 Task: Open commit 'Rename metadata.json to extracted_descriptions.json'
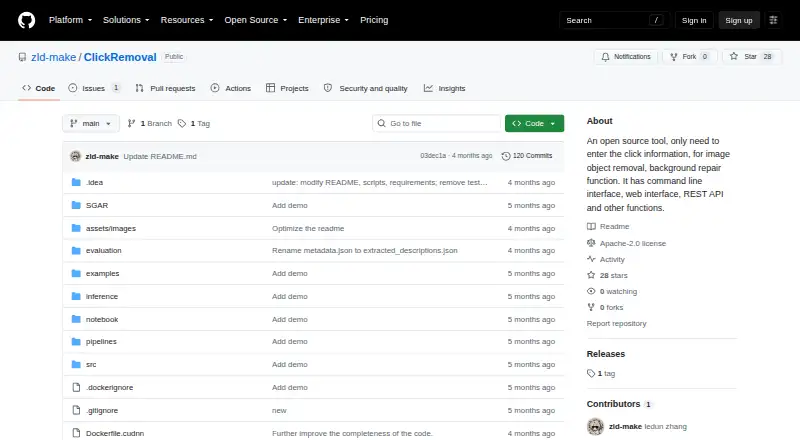(x=365, y=251)
